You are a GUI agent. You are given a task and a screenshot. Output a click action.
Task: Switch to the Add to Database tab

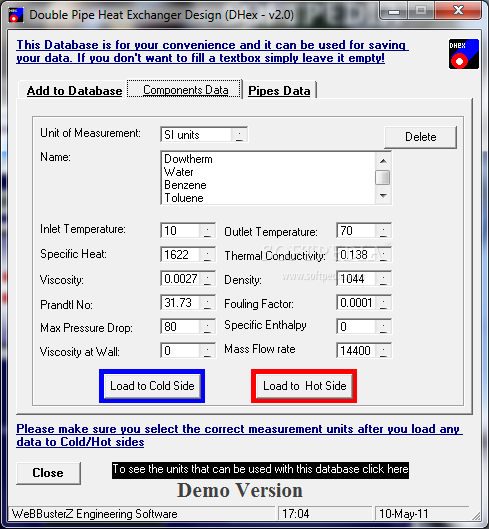tap(75, 91)
